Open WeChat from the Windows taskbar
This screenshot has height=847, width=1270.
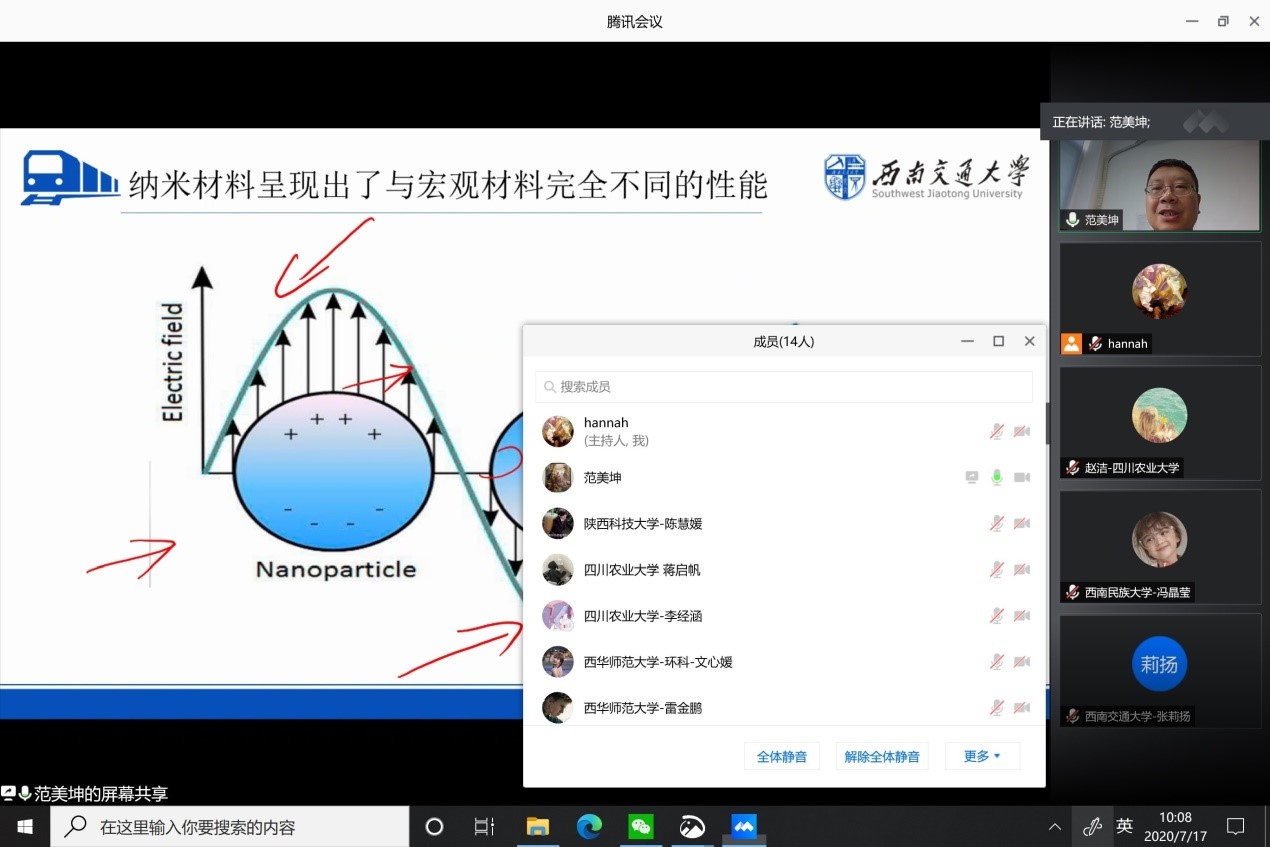click(x=640, y=827)
